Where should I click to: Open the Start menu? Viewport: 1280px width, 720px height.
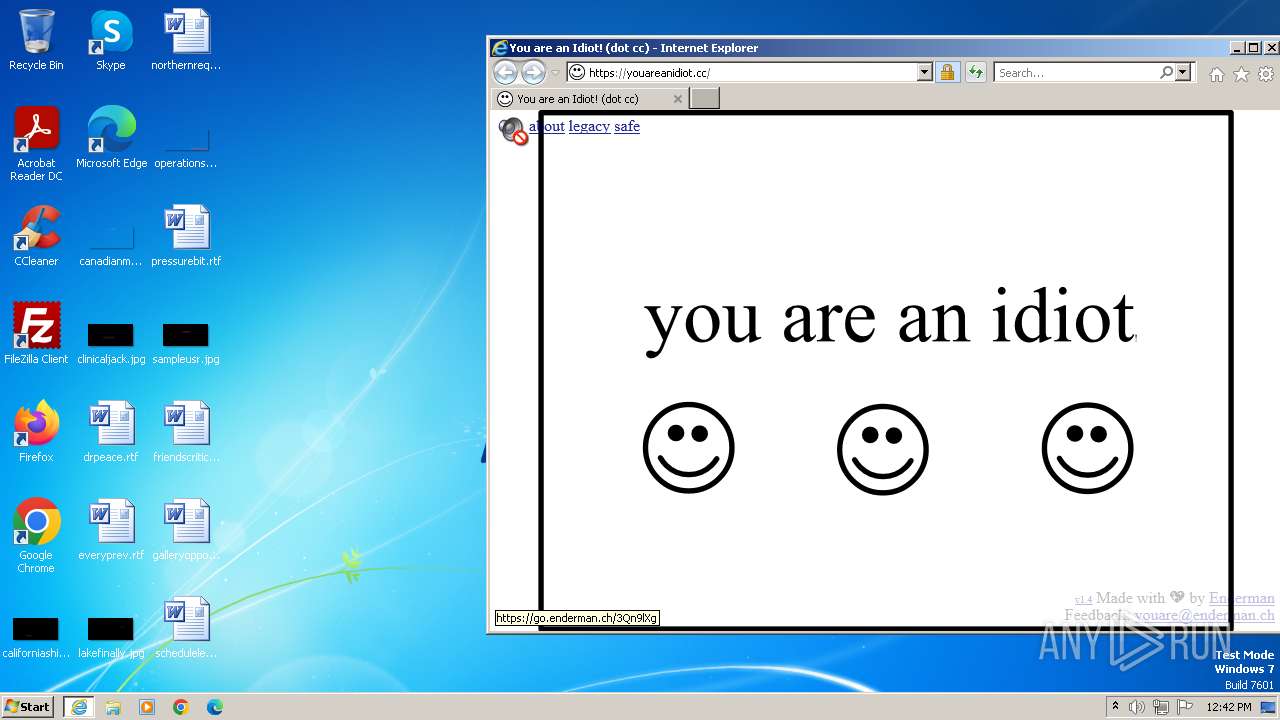27,706
